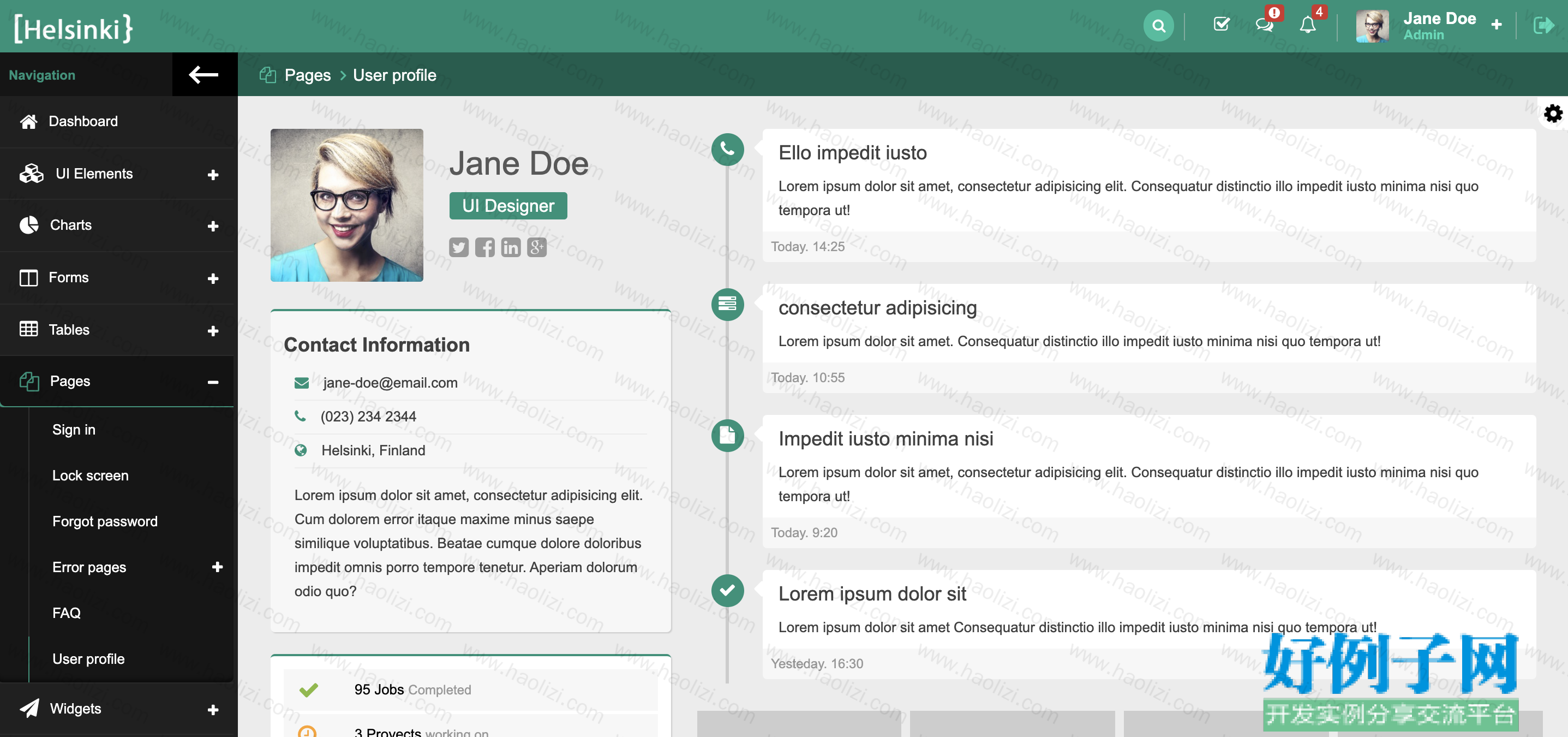The height and width of the screenshot is (737, 1568).
Task: Click the small header avatar
Action: [x=1373, y=26]
